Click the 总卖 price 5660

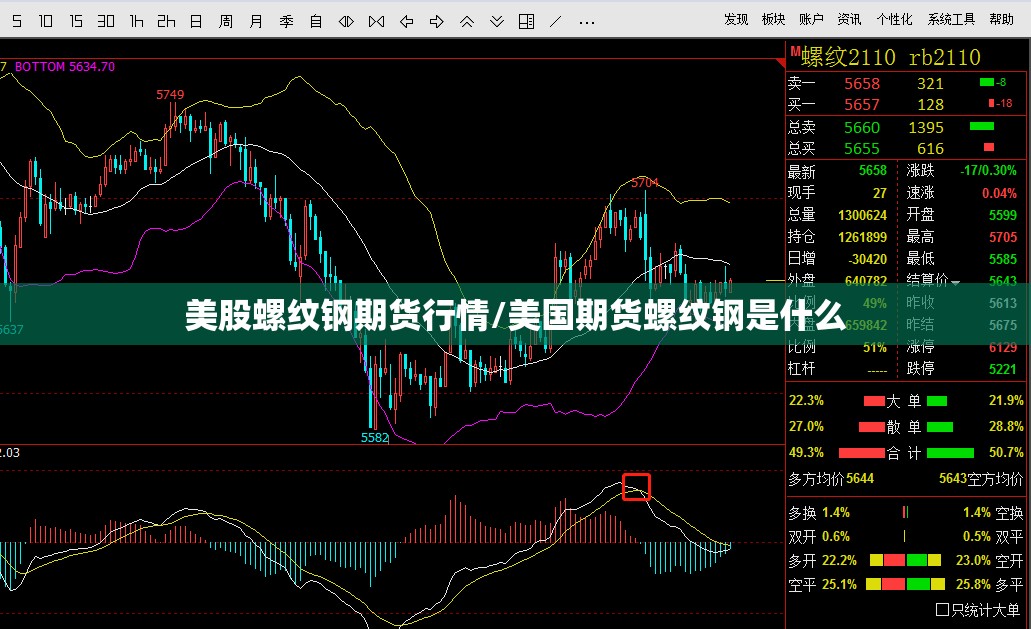click(x=862, y=128)
